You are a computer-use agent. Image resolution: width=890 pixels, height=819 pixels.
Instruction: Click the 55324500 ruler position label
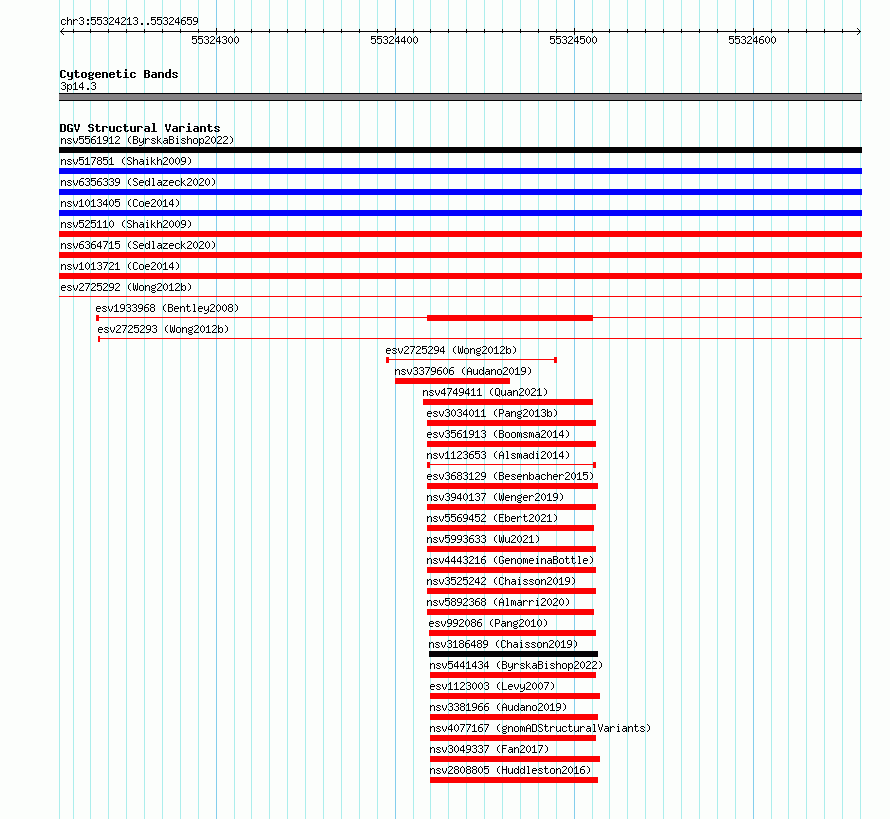[x=573, y=40]
